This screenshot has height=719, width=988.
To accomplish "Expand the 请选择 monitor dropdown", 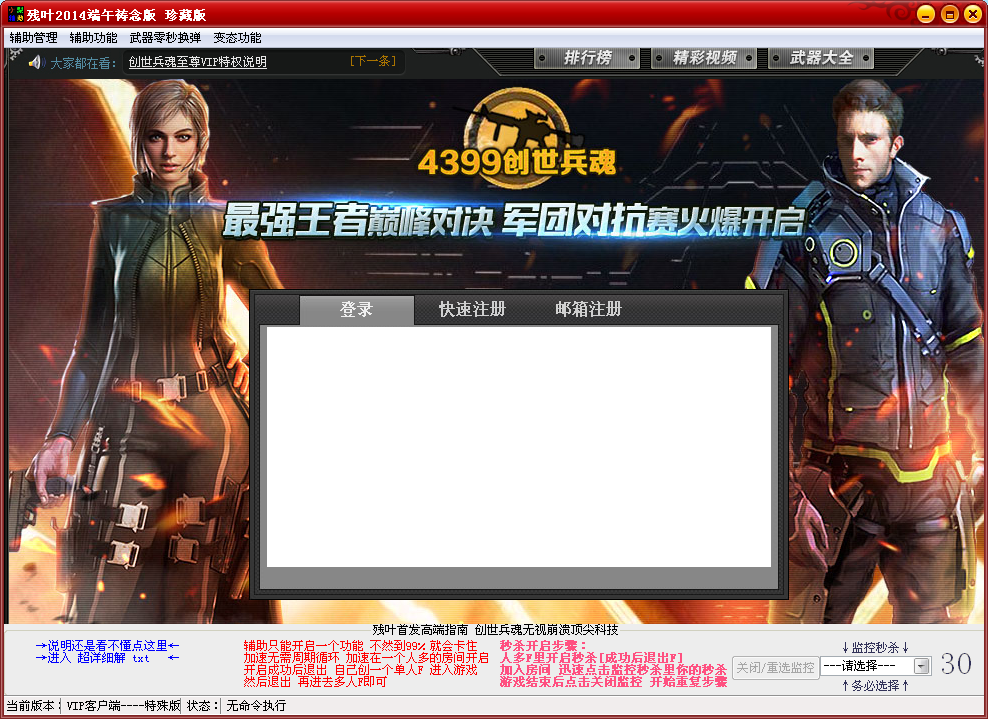I will 875,666.
